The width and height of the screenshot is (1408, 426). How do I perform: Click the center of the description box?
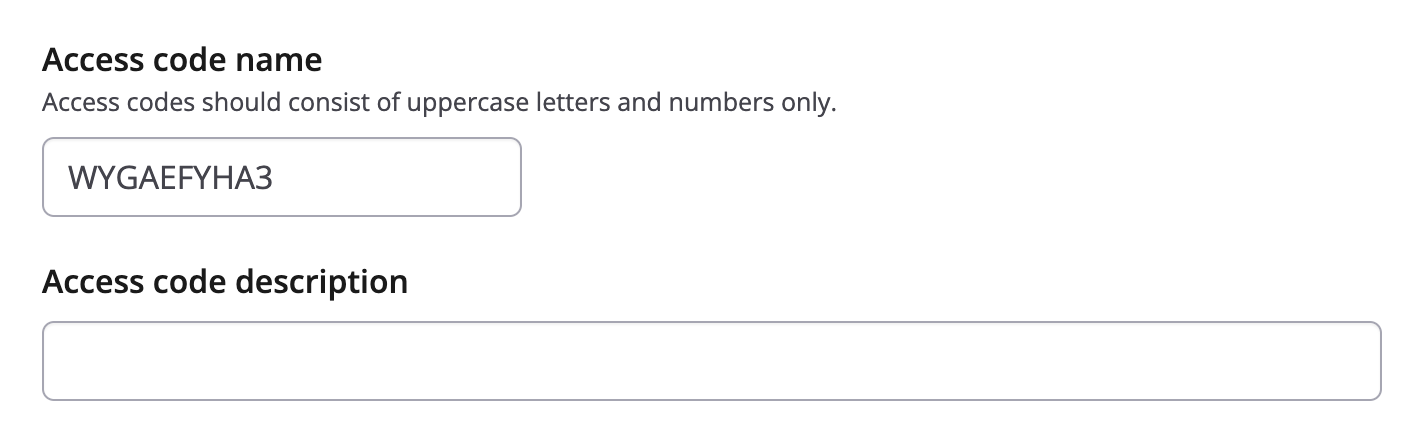[711, 361]
